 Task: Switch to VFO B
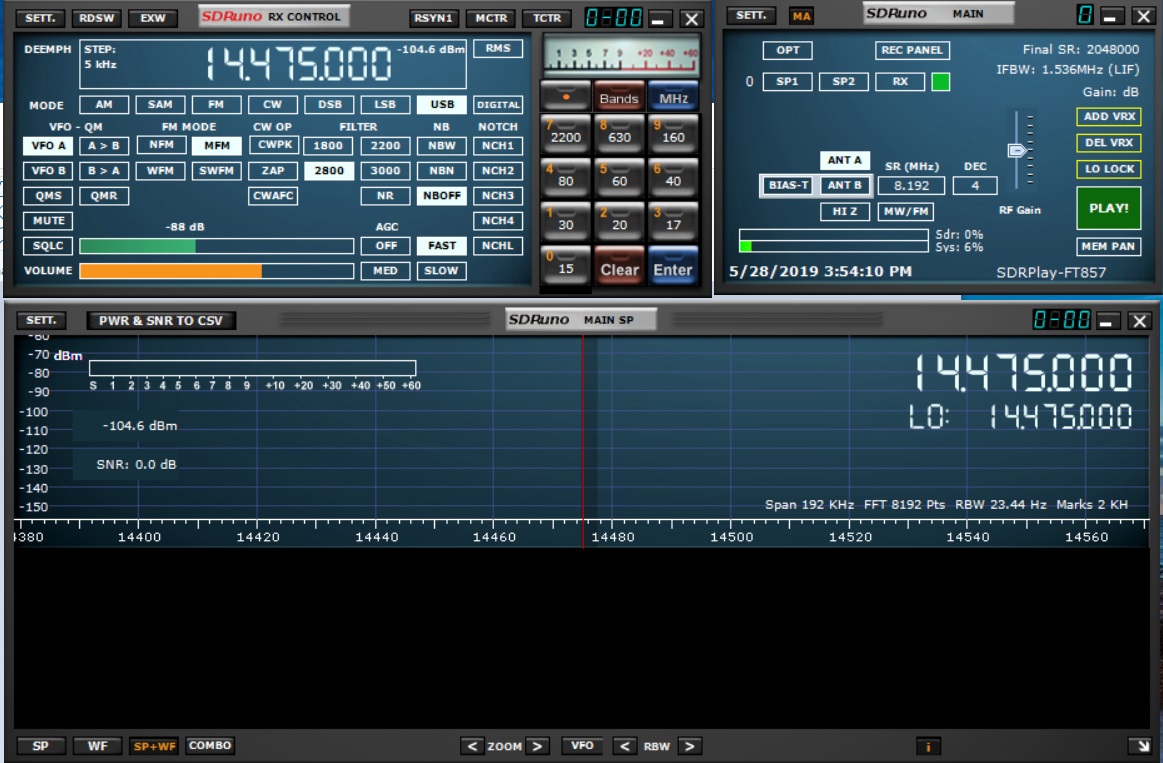pos(48,171)
